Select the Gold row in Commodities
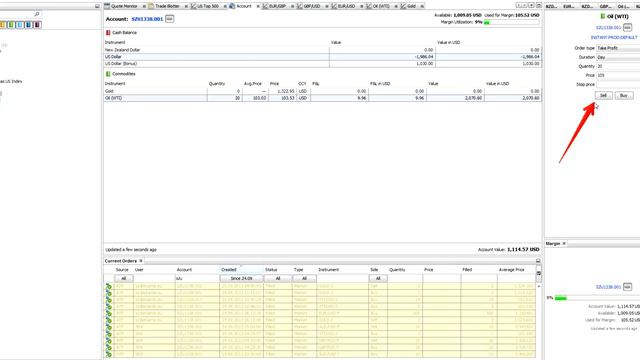 click(x=323, y=91)
